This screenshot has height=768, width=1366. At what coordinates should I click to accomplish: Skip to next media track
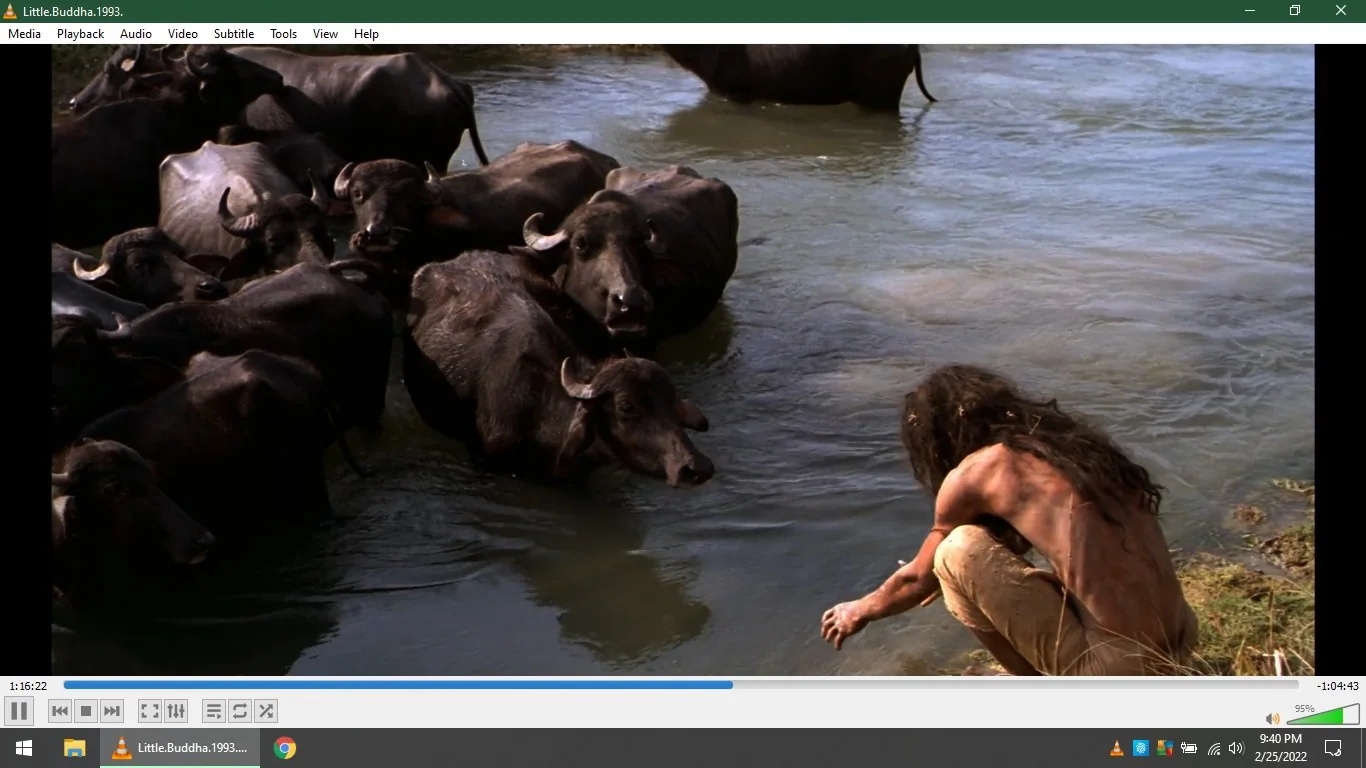[x=112, y=711]
